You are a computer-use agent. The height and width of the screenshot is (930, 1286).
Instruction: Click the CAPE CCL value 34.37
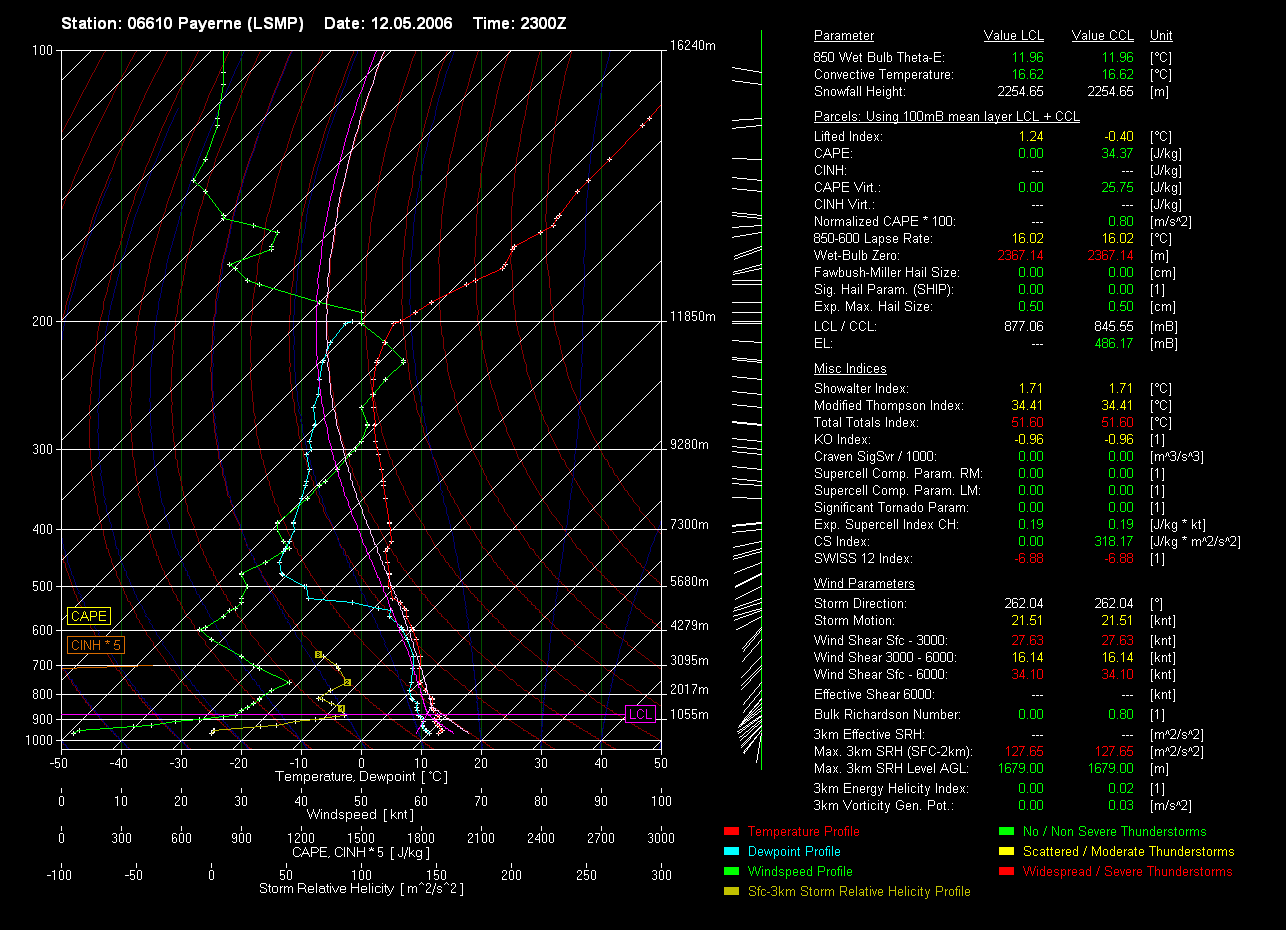coord(1117,153)
